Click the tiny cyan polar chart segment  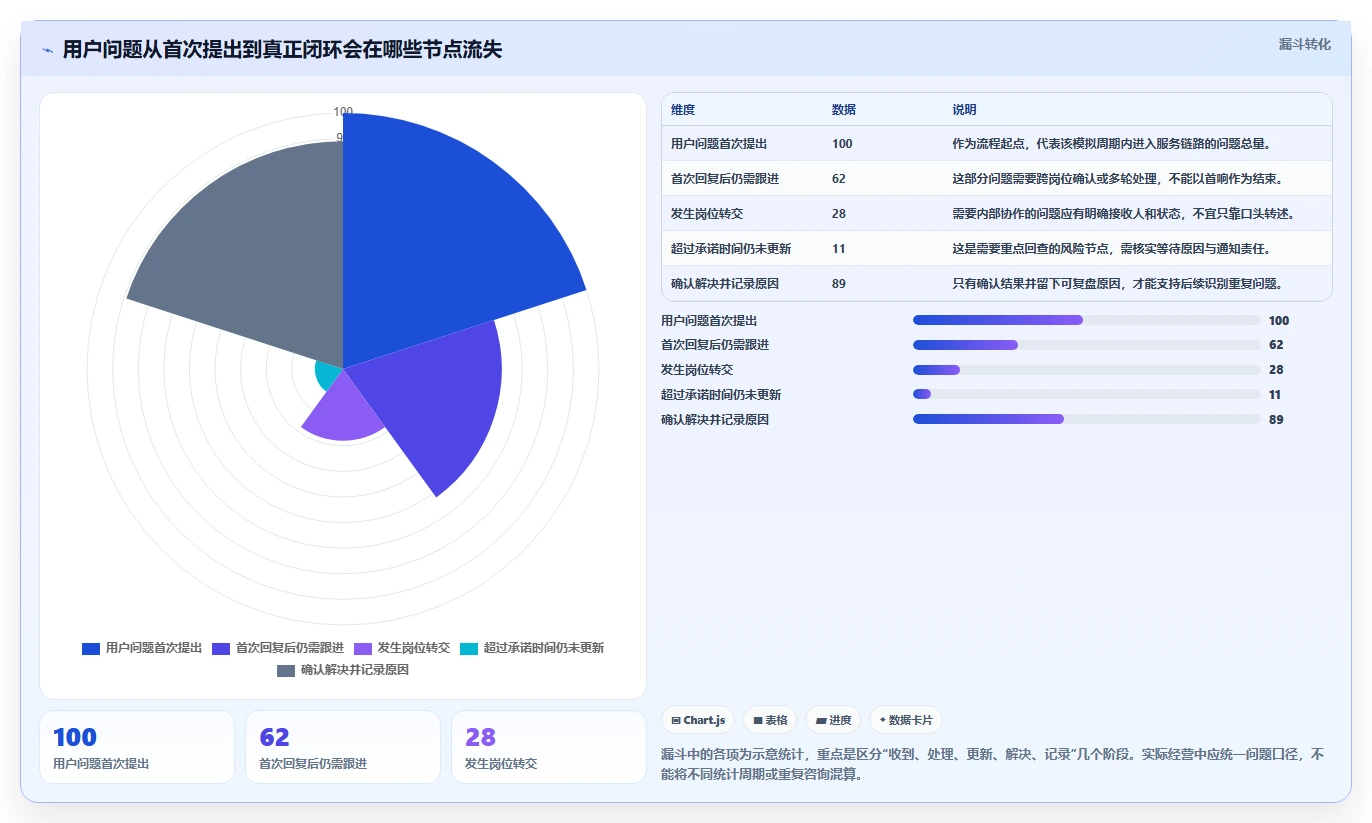(x=328, y=375)
